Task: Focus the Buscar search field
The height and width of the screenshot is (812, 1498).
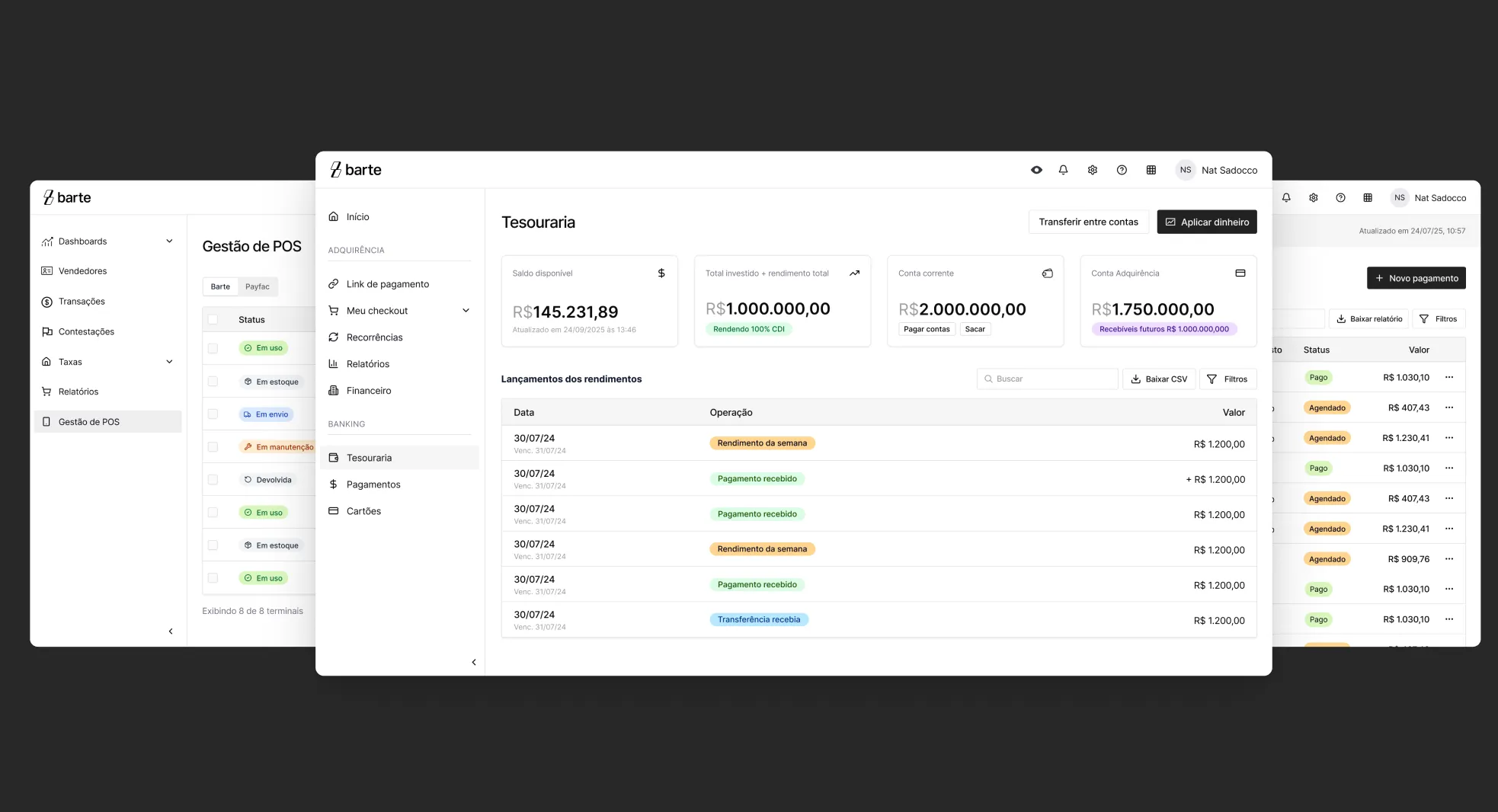Action: pos(1047,379)
